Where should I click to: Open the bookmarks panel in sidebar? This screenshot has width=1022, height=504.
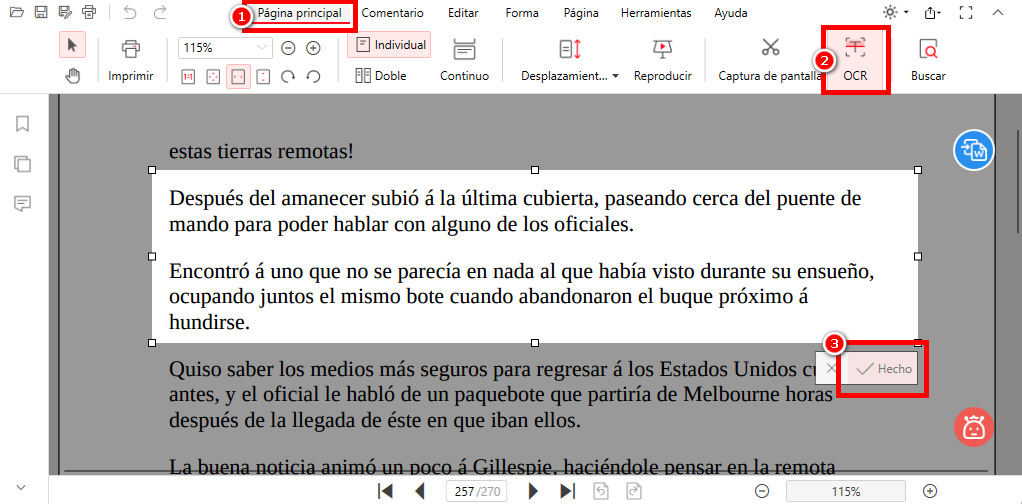pyautogui.click(x=23, y=124)
